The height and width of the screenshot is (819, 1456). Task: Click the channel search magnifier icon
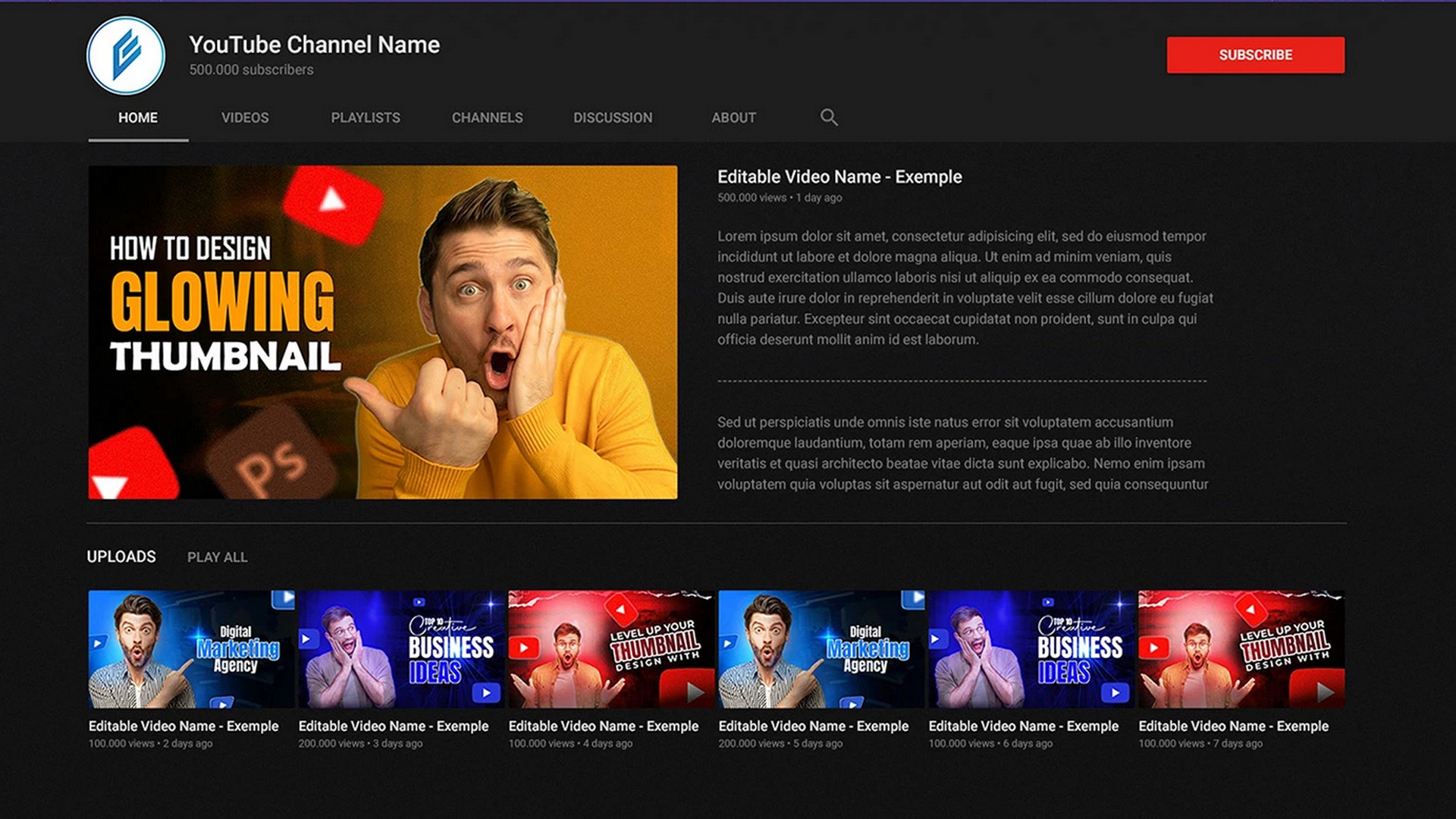(x=828, y=118)
